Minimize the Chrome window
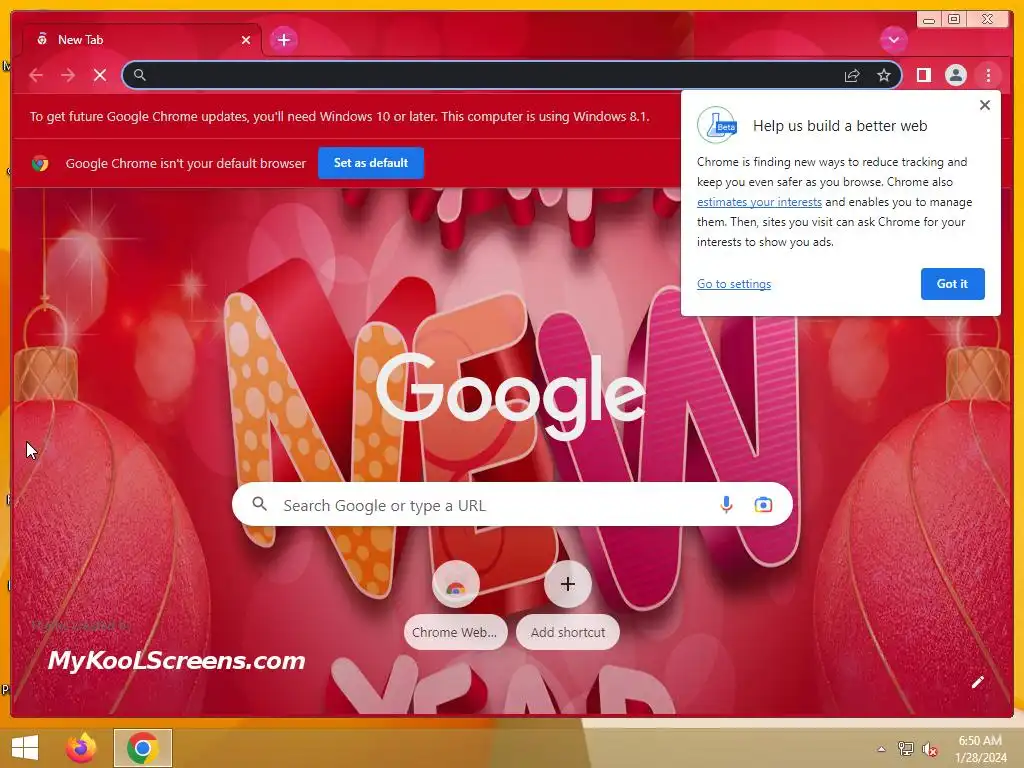Screen dimensions: 1024x768 click(x=929, y=20)
